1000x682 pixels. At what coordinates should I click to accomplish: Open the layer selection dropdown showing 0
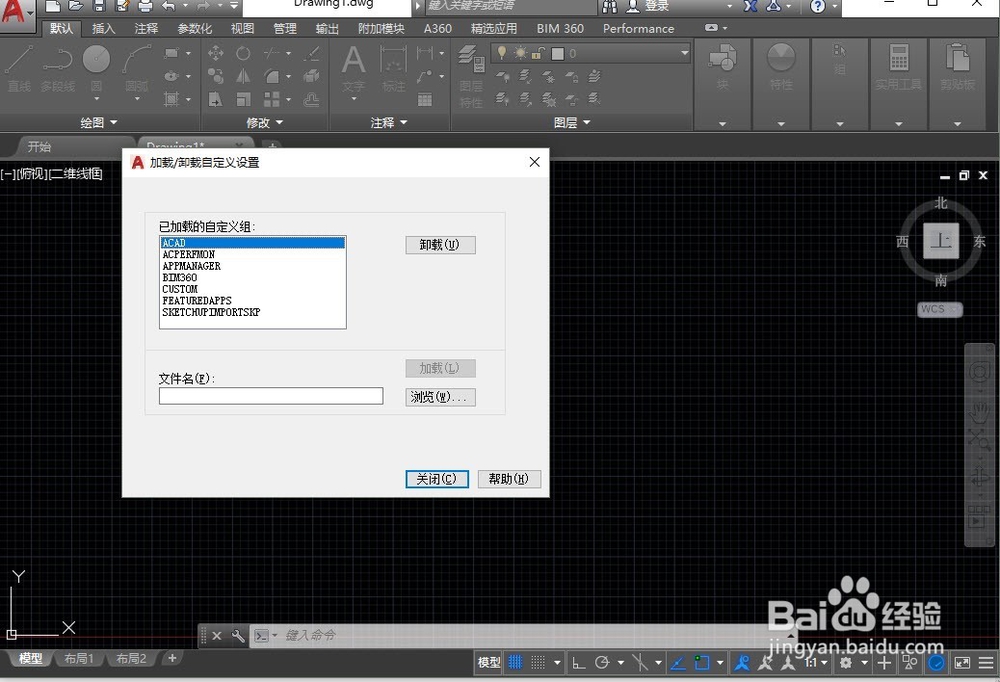(x=684, y=53)
